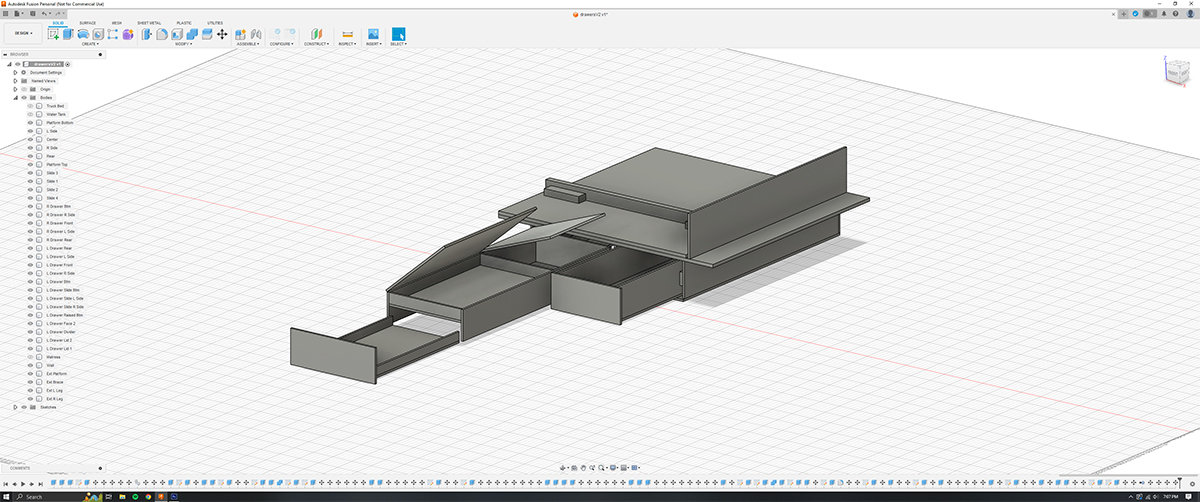
Task: Toggle visibility of Truck Bed body
Action: 30,106
